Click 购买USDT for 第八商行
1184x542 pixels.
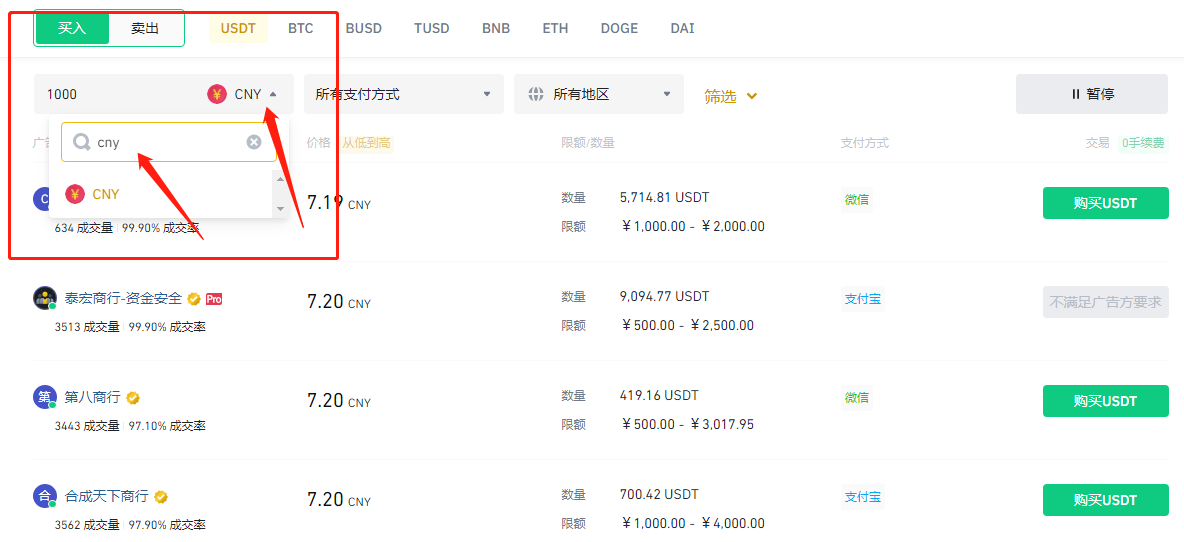pos(1105,401)
